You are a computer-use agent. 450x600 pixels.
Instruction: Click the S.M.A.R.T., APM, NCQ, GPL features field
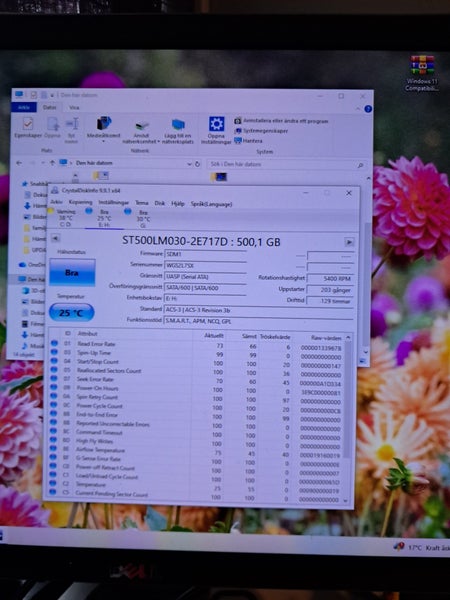(258, 321)
